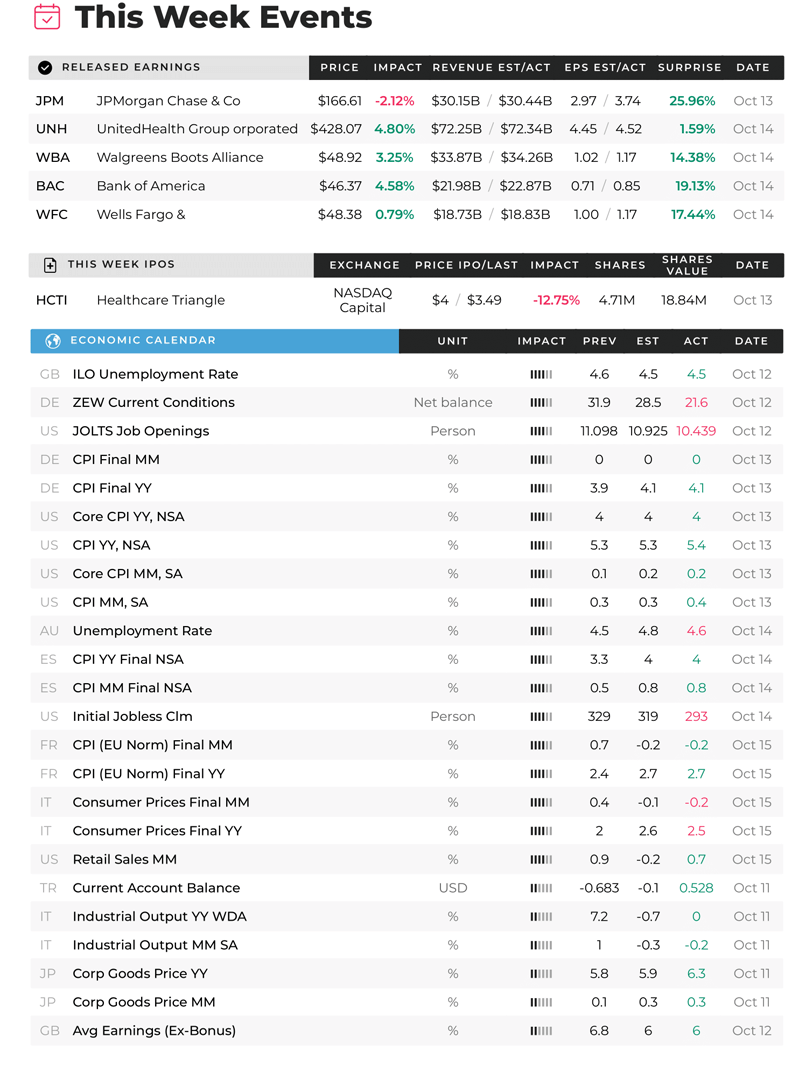The image size is (806, 1069).
Task: Click impact bars for Industrial Output MM SA
Action: tap(541, 946)
